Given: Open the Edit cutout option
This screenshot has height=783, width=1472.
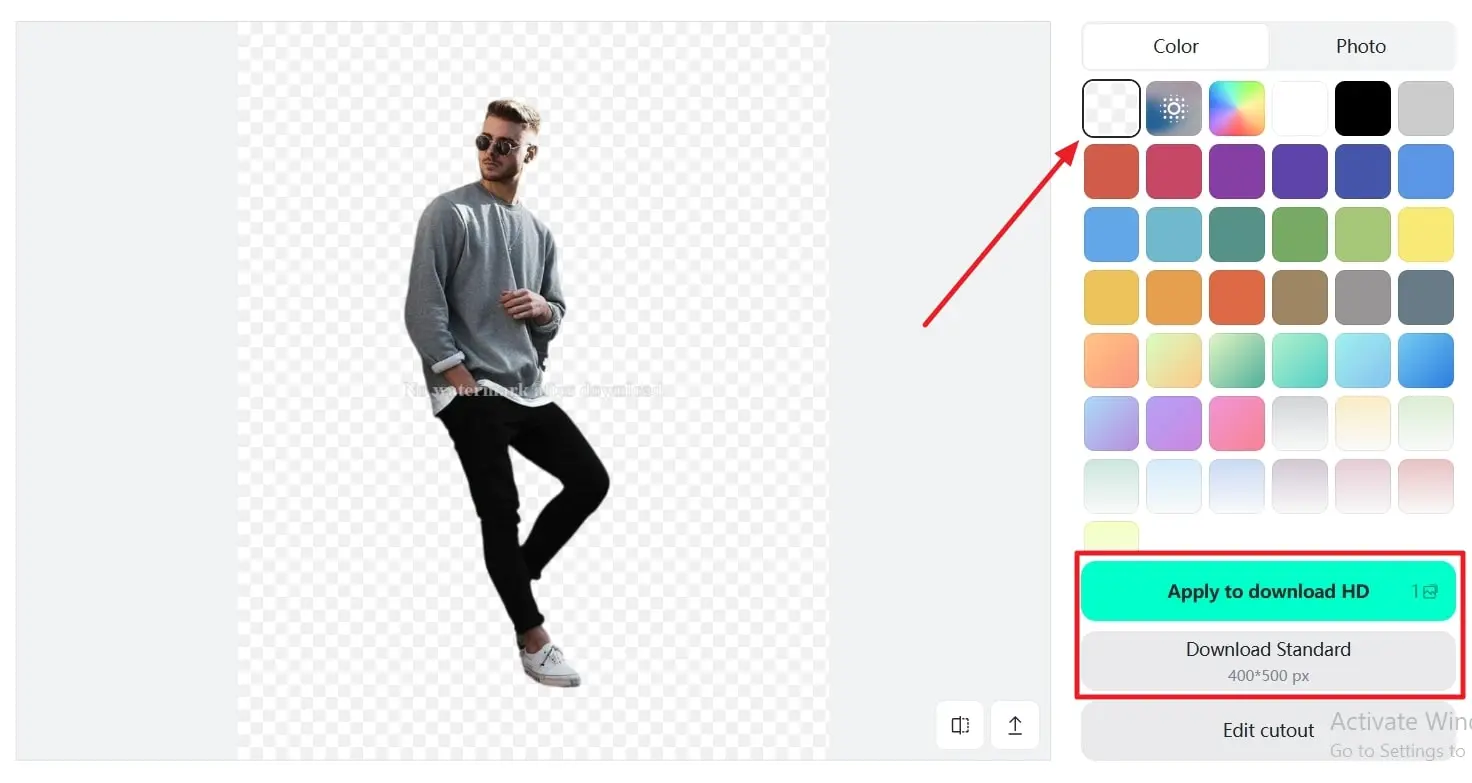Looking at the screenshot, I should [1268, 730].
